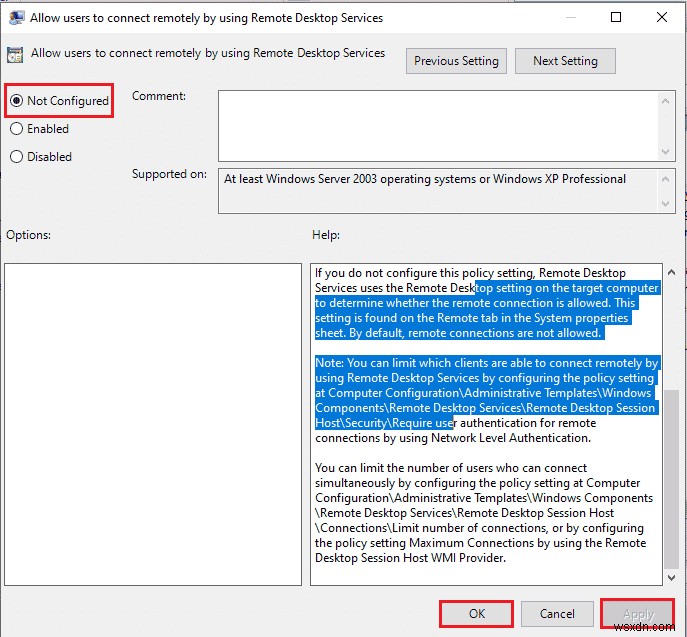Click the policy setting icon beside heading

click(x=15, y=55)
